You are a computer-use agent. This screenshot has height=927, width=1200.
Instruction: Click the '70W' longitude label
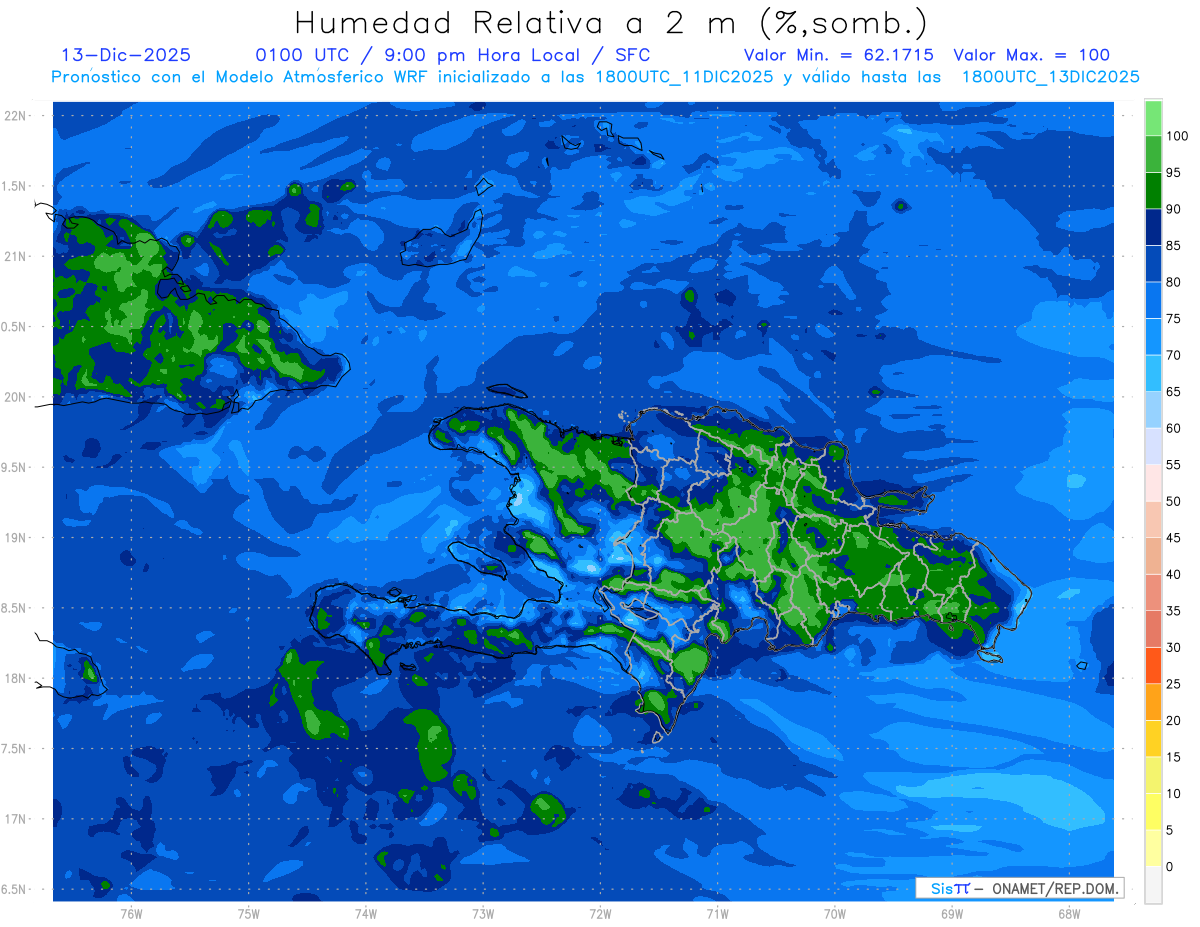coord(835,914)
